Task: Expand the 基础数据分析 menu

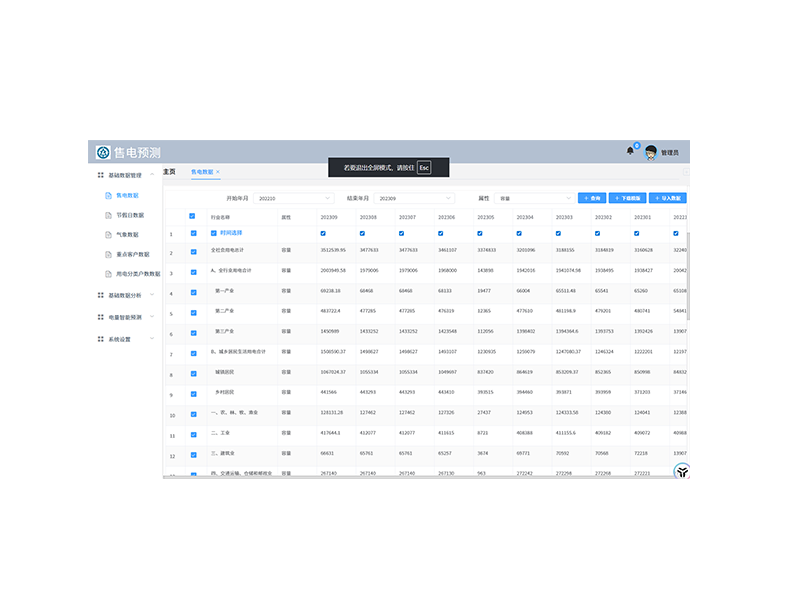Action: click(x=125, y=295)
